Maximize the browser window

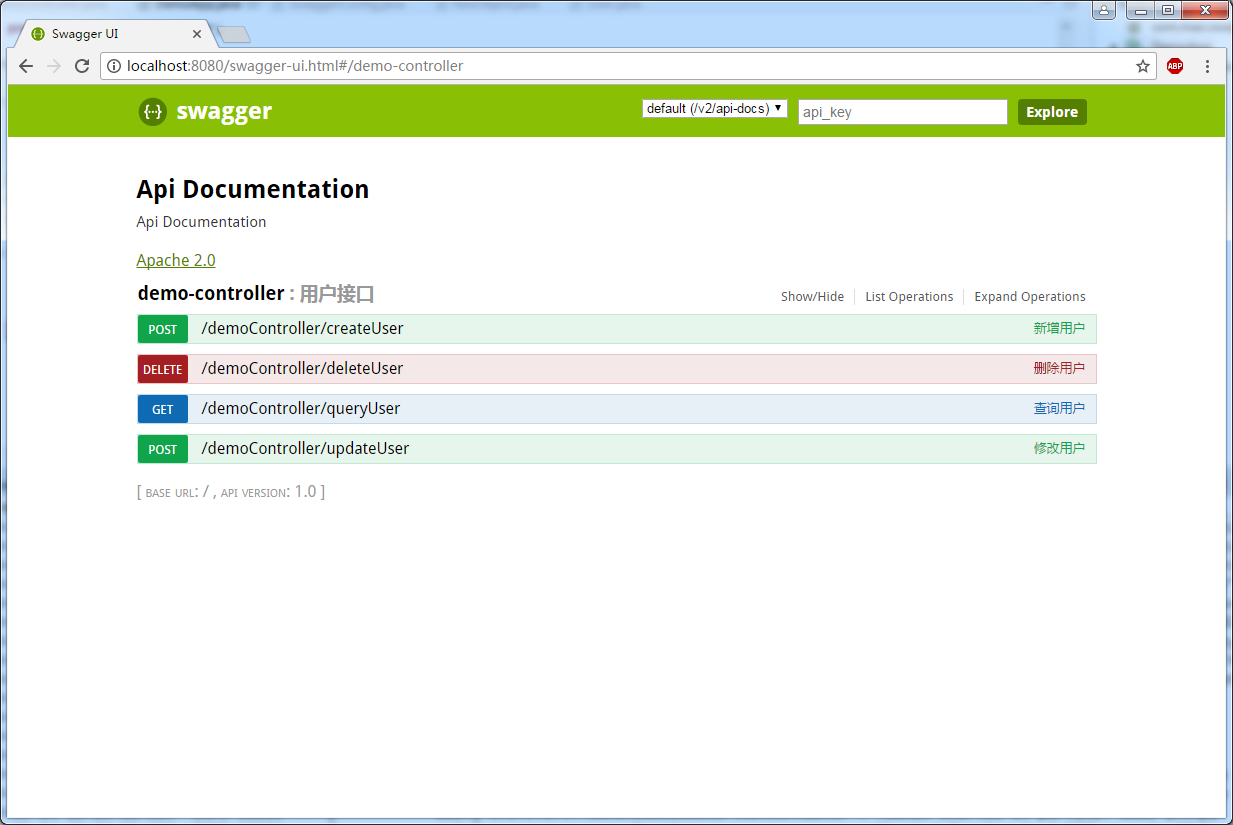point(1166,10)
